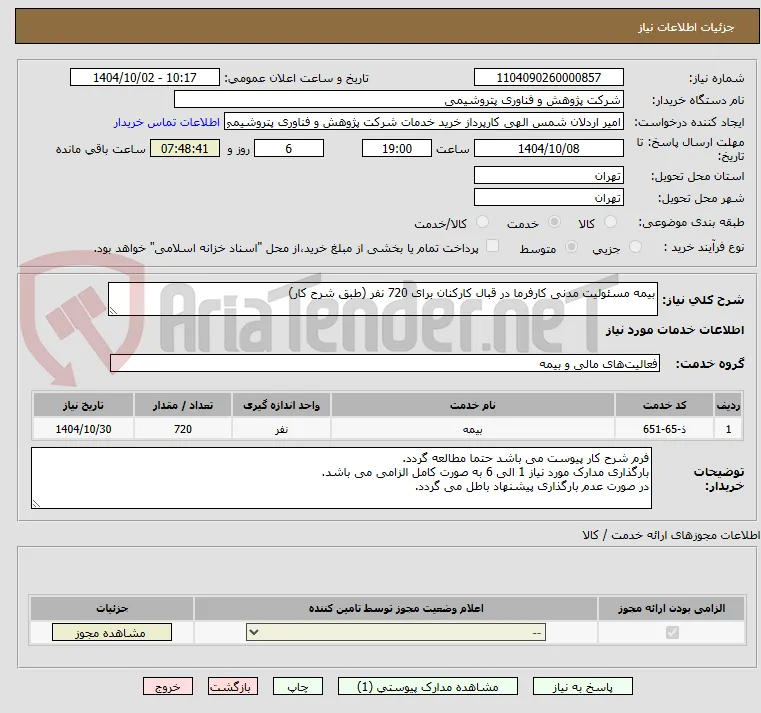761x713 pixels.
Task: Toggle الزامی بودن ارائه مجوز checkbox
Action: tap(672, 632)
